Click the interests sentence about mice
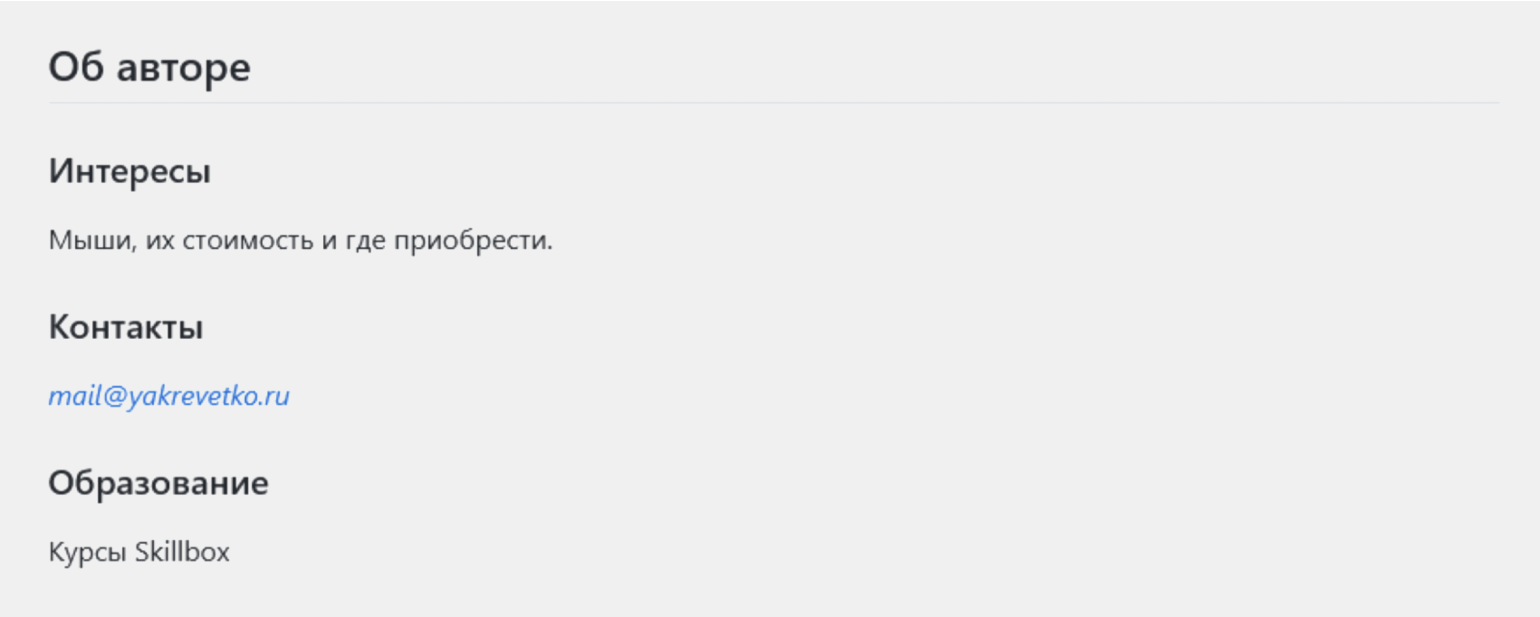Screen dimensions: 1540x617 300,241
